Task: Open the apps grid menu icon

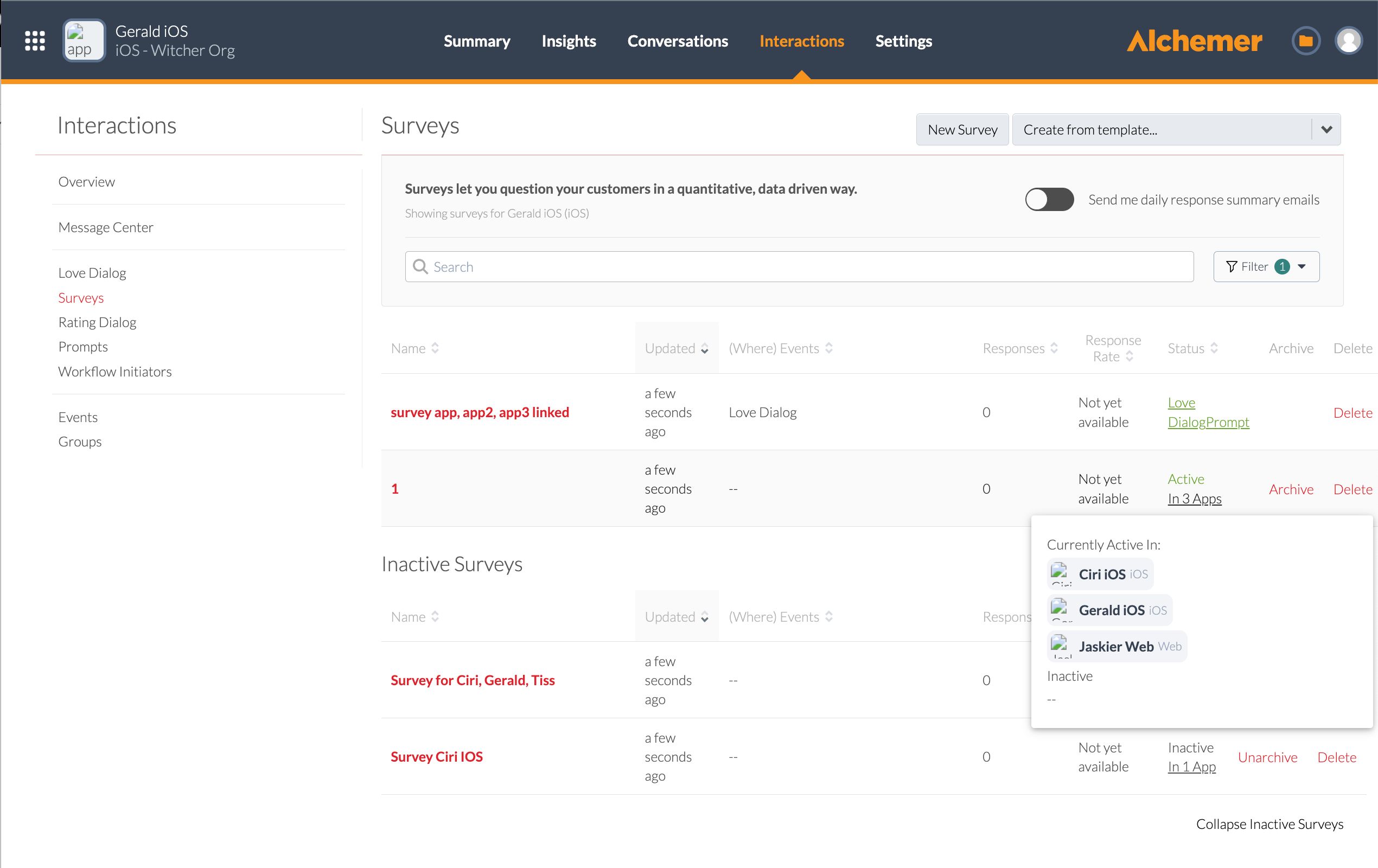Action: tap(35, 41)
